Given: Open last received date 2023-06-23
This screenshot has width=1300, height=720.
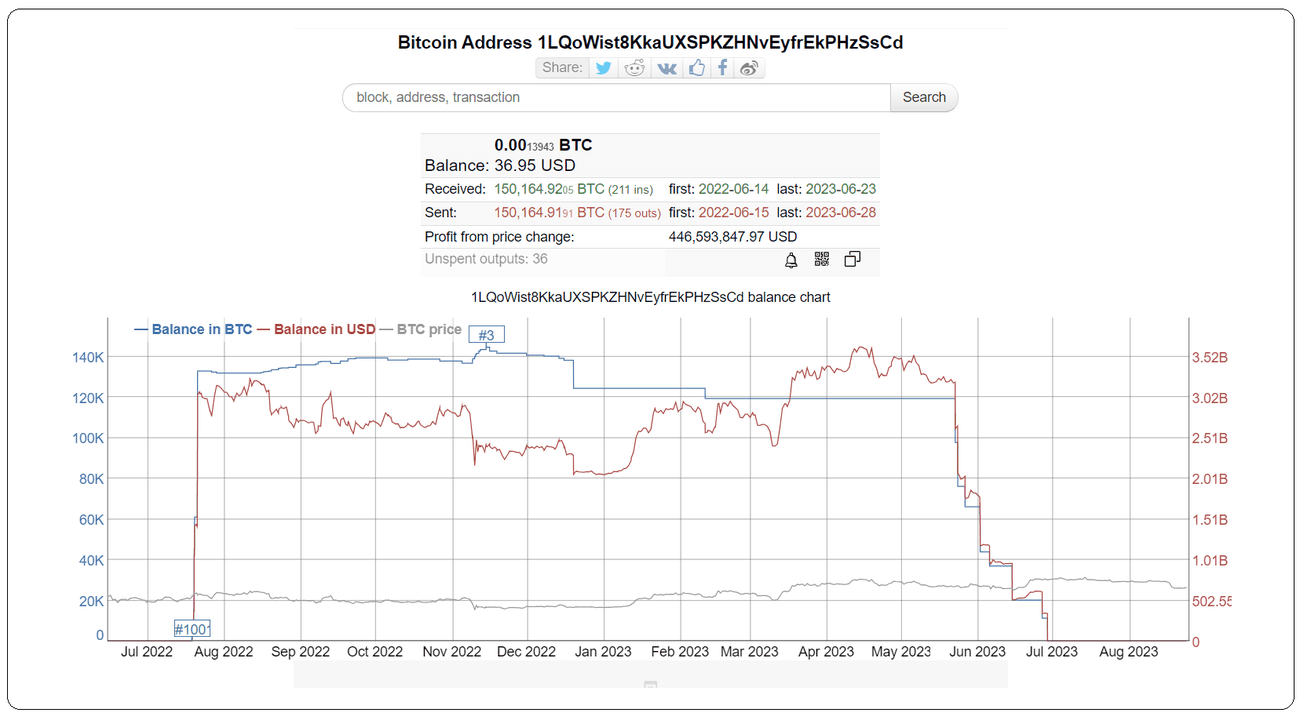Looking at the screenshot, I should click(x=841, y=189).
